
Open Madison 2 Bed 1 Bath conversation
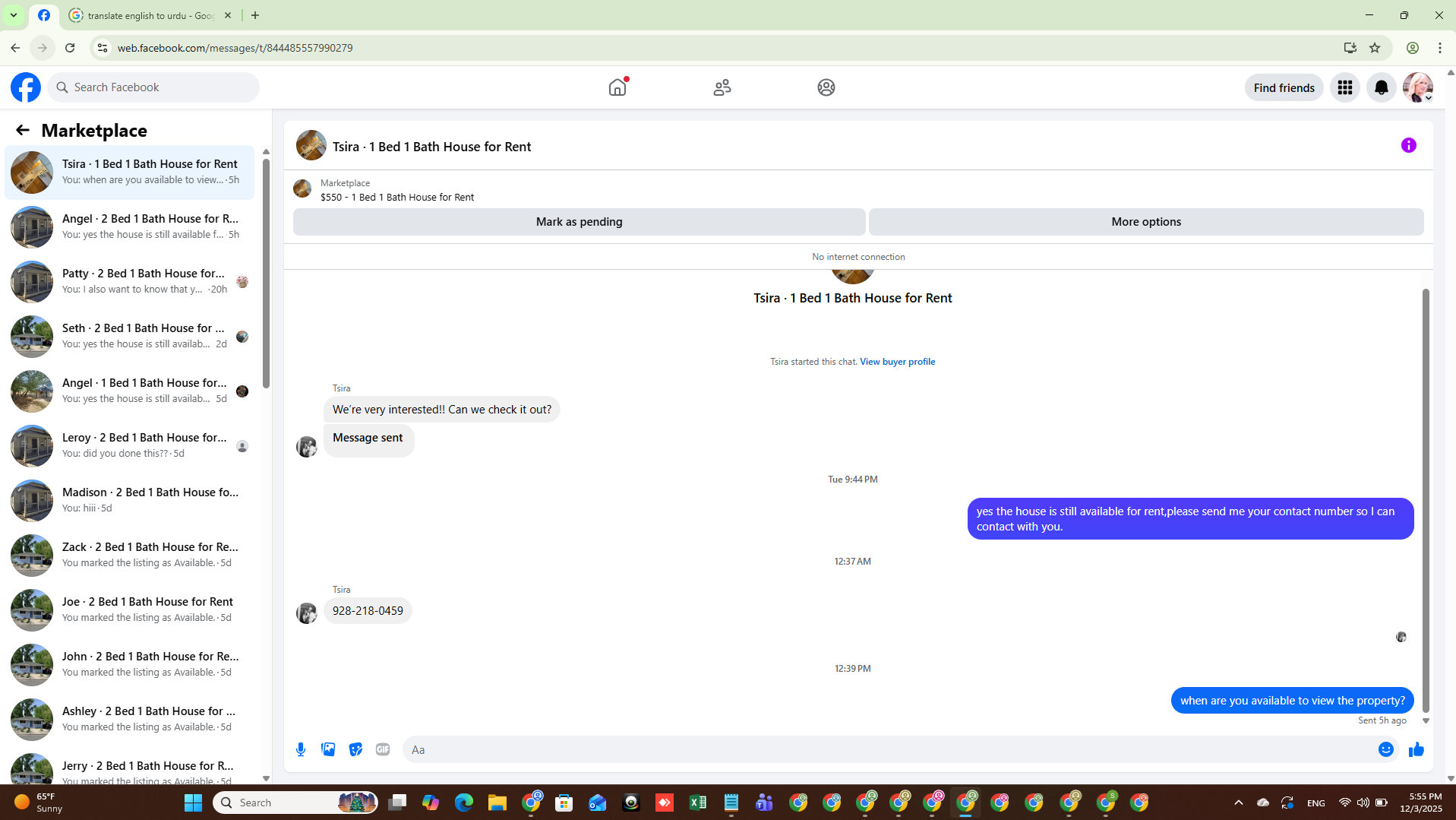tap(130, 500)
